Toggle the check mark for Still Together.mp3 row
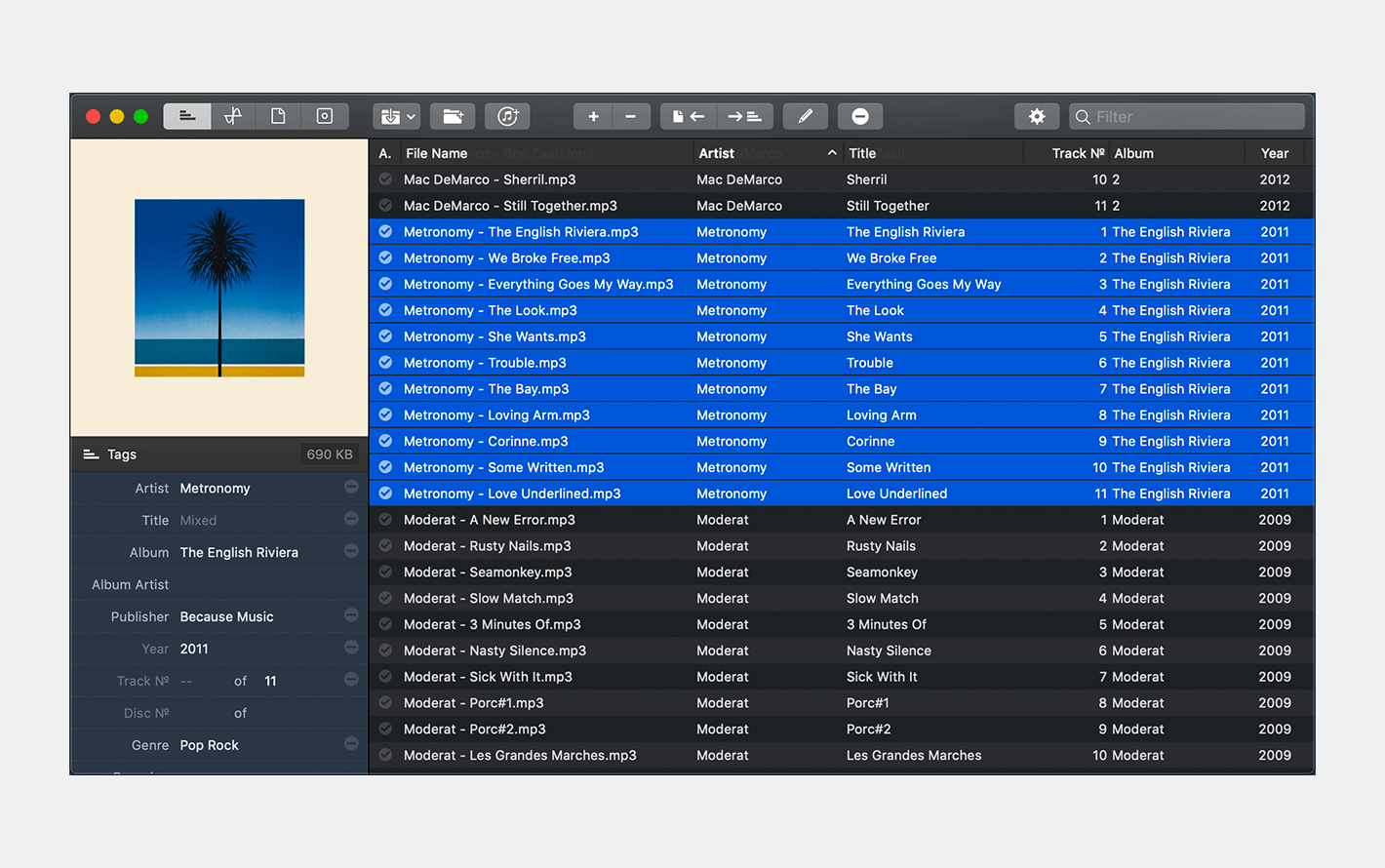1385x868 pixels. 385,206
